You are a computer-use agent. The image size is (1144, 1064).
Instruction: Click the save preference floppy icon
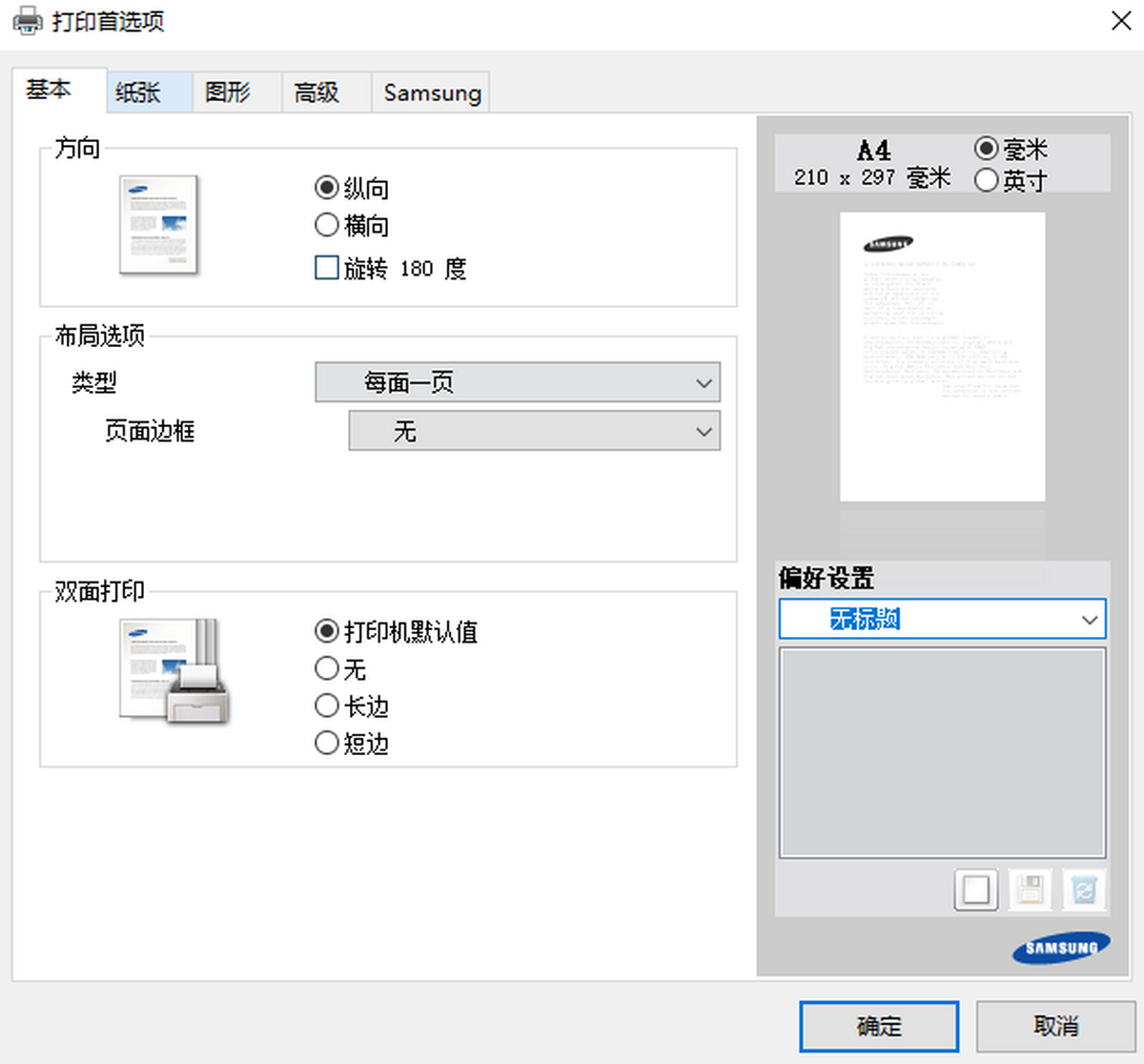coord(1030,890)
